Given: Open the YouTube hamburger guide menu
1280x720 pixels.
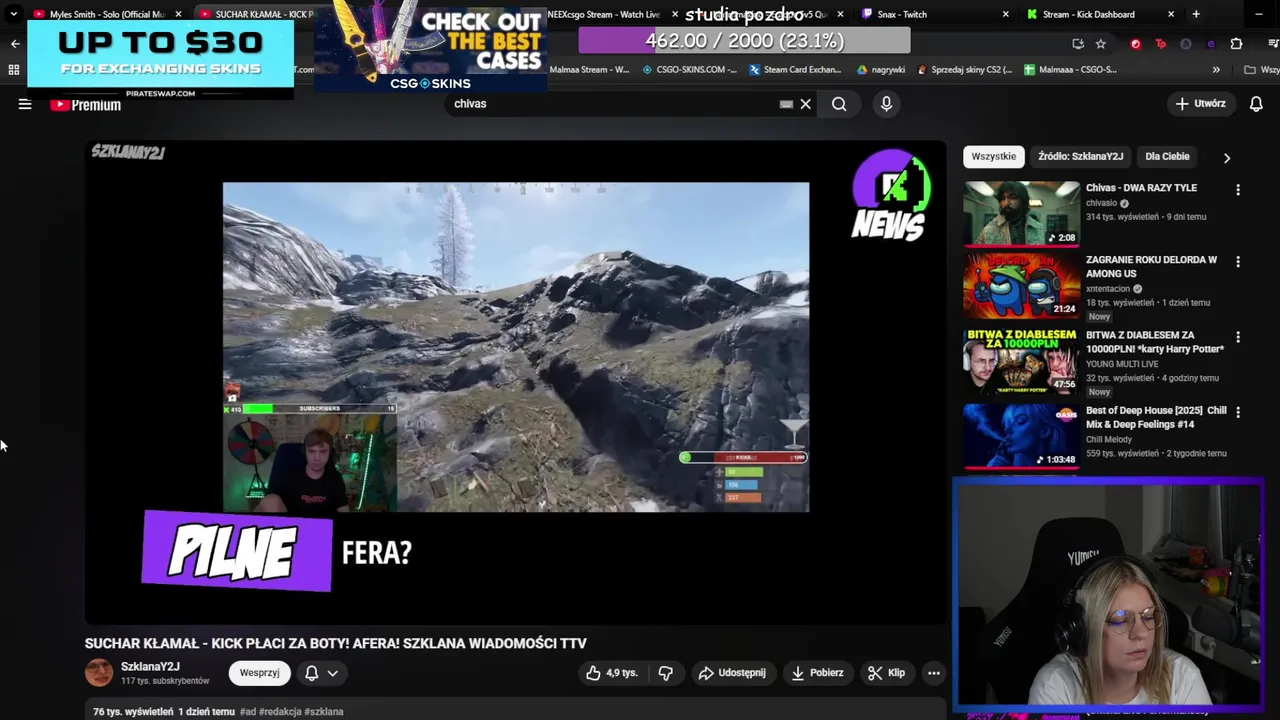Looking at the screenshot, I should coord(25,104).
